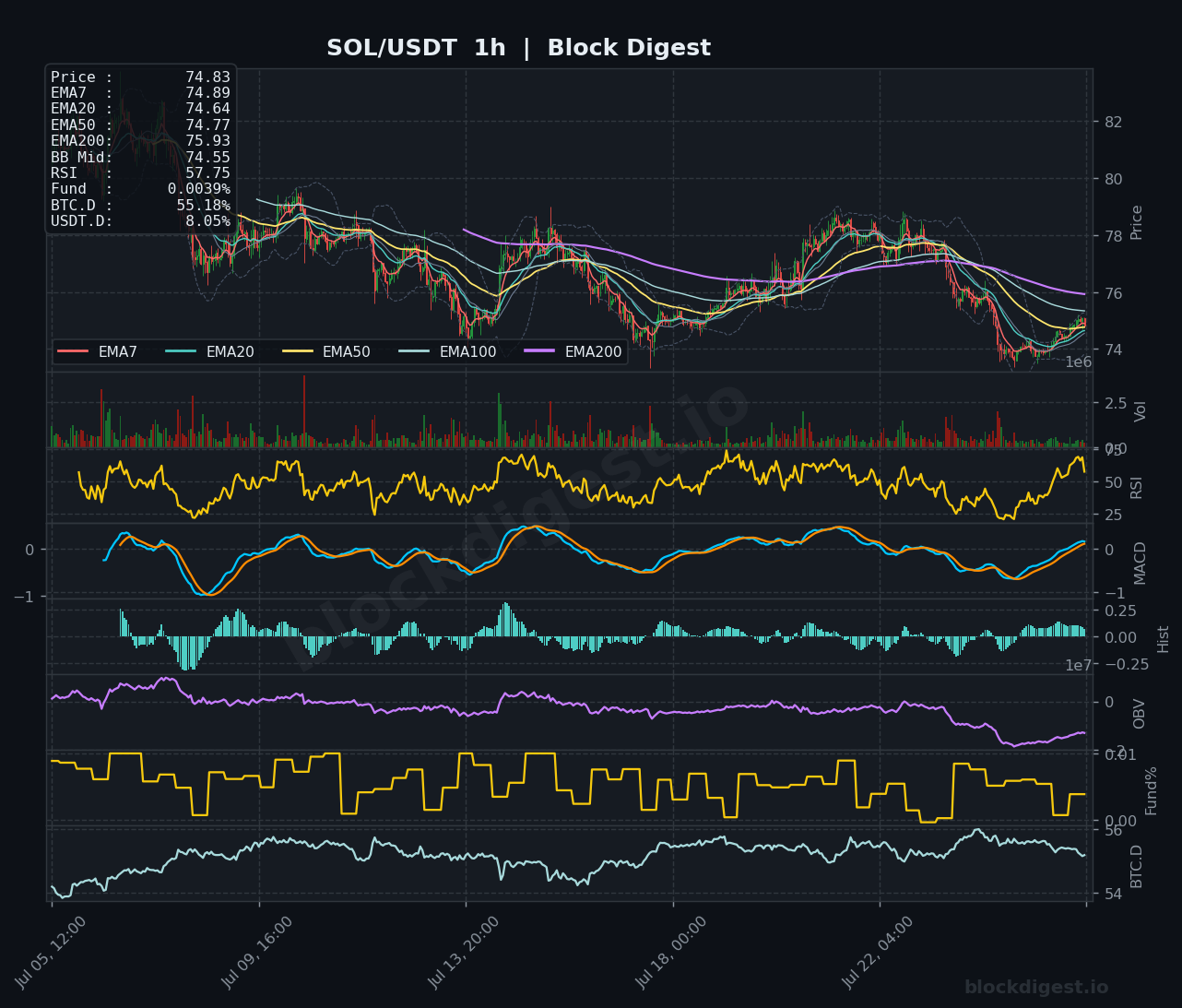
Task: Select the 'RSI : 57.75' stats row
Action: (140, 173)
